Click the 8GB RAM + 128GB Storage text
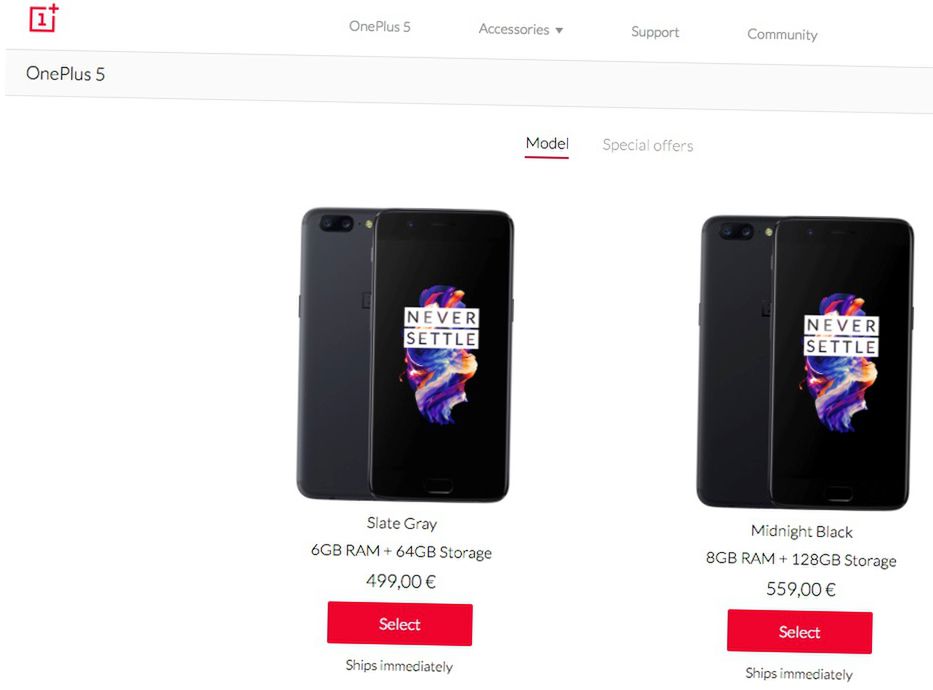This screenshot has width=933, height=690. point(801,560)
